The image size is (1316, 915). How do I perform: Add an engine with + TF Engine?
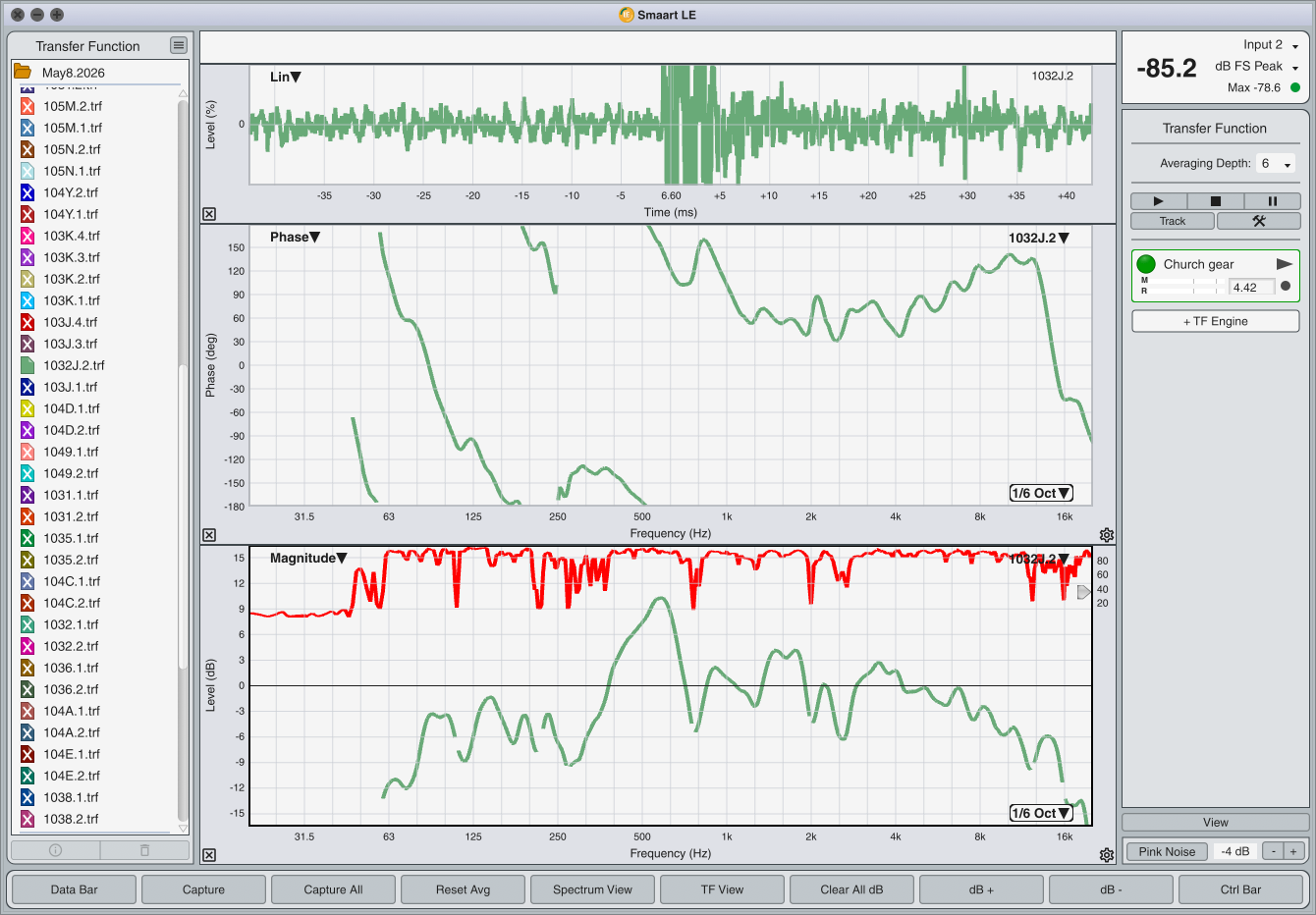1216,321
